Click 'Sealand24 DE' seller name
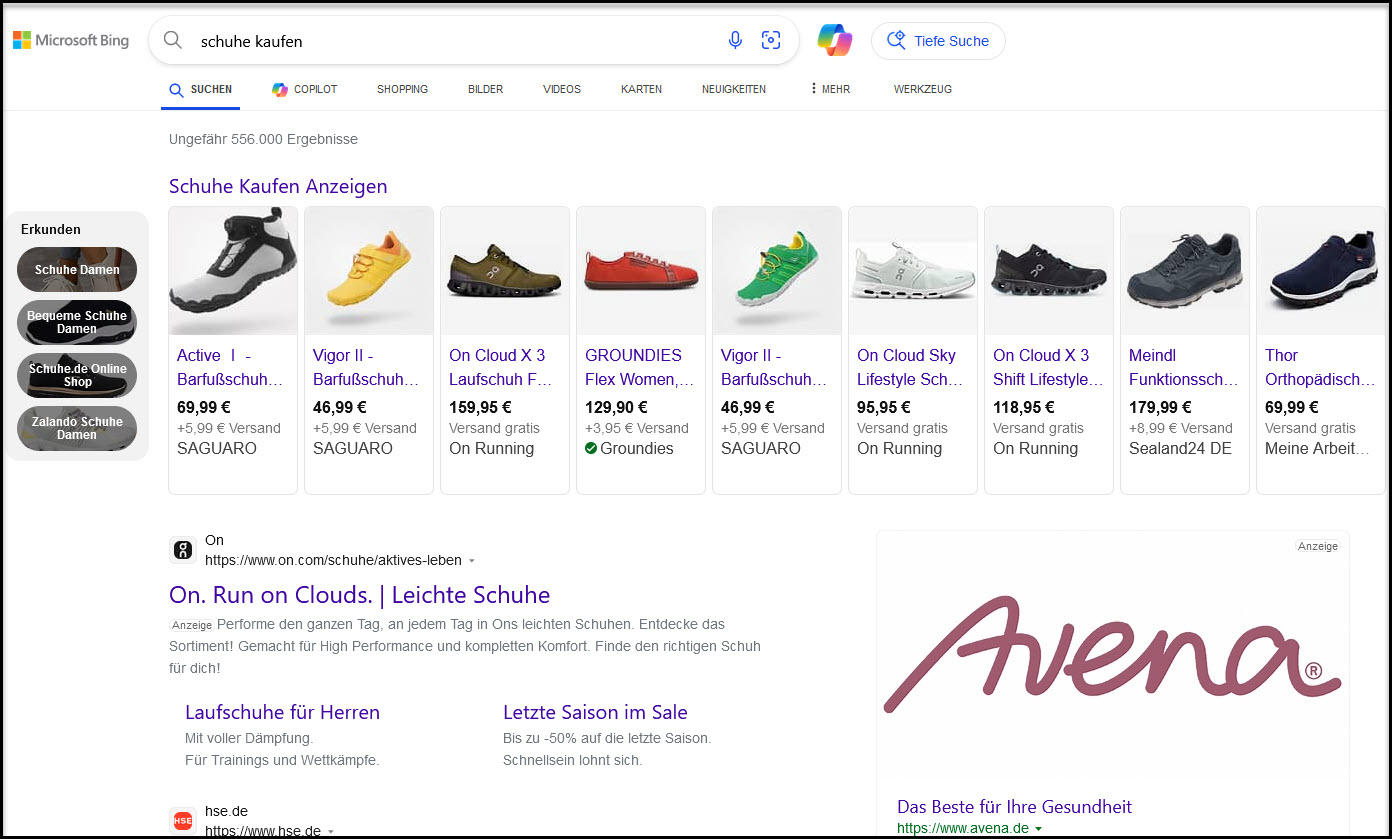This screenshot has width=1392, height=839. (x=1180, y=449)
